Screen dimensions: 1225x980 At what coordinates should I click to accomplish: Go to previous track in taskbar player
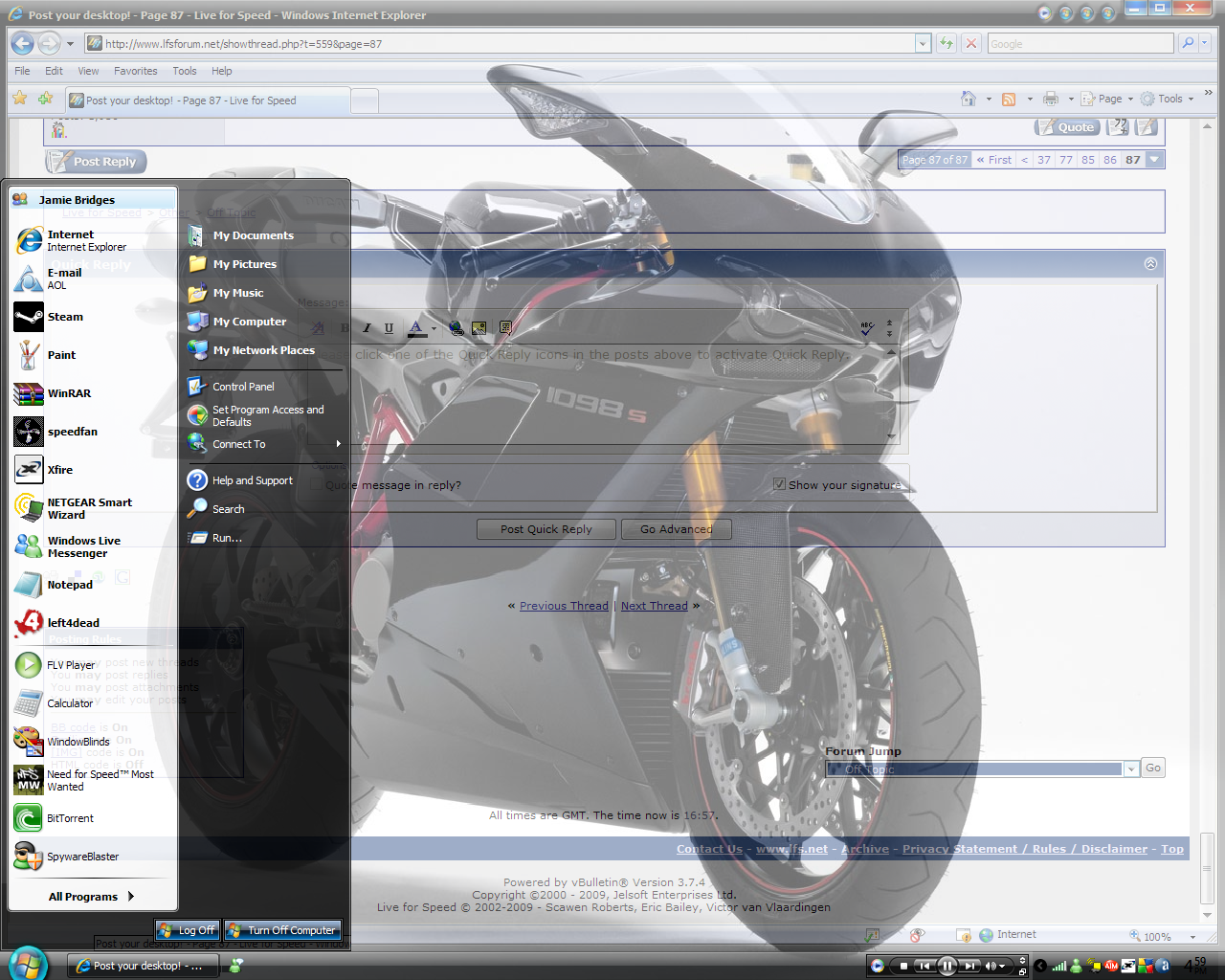924,966
